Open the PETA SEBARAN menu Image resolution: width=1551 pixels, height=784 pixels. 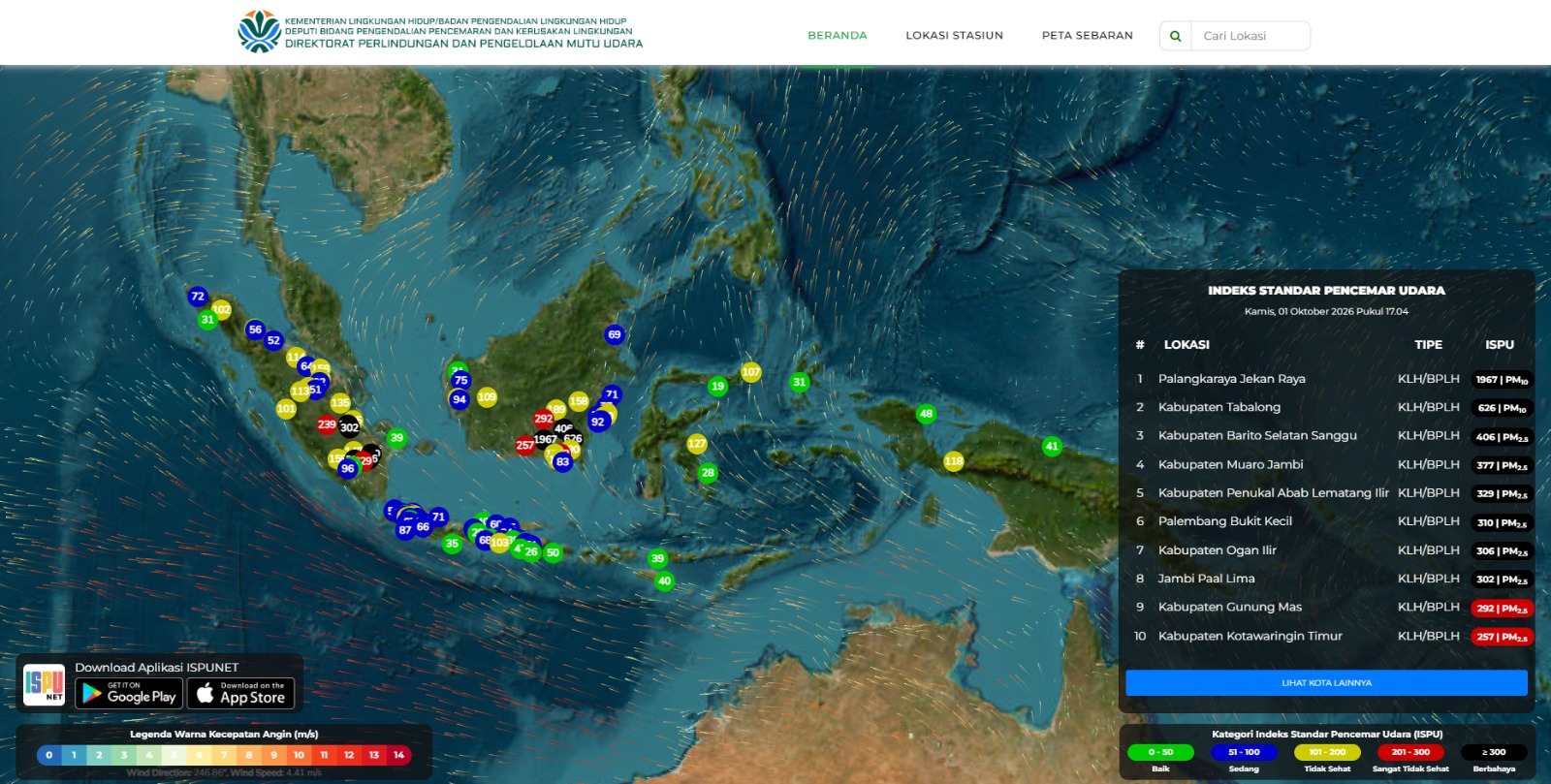[1088, 36]
